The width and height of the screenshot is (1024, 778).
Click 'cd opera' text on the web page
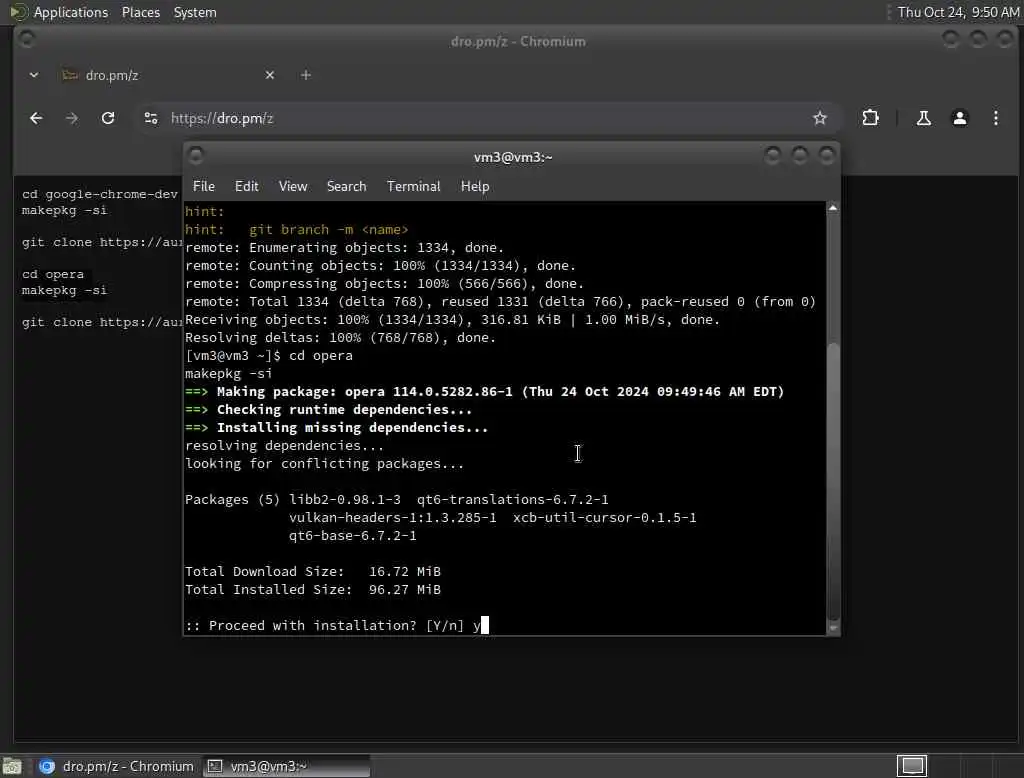tap(53, 274)
